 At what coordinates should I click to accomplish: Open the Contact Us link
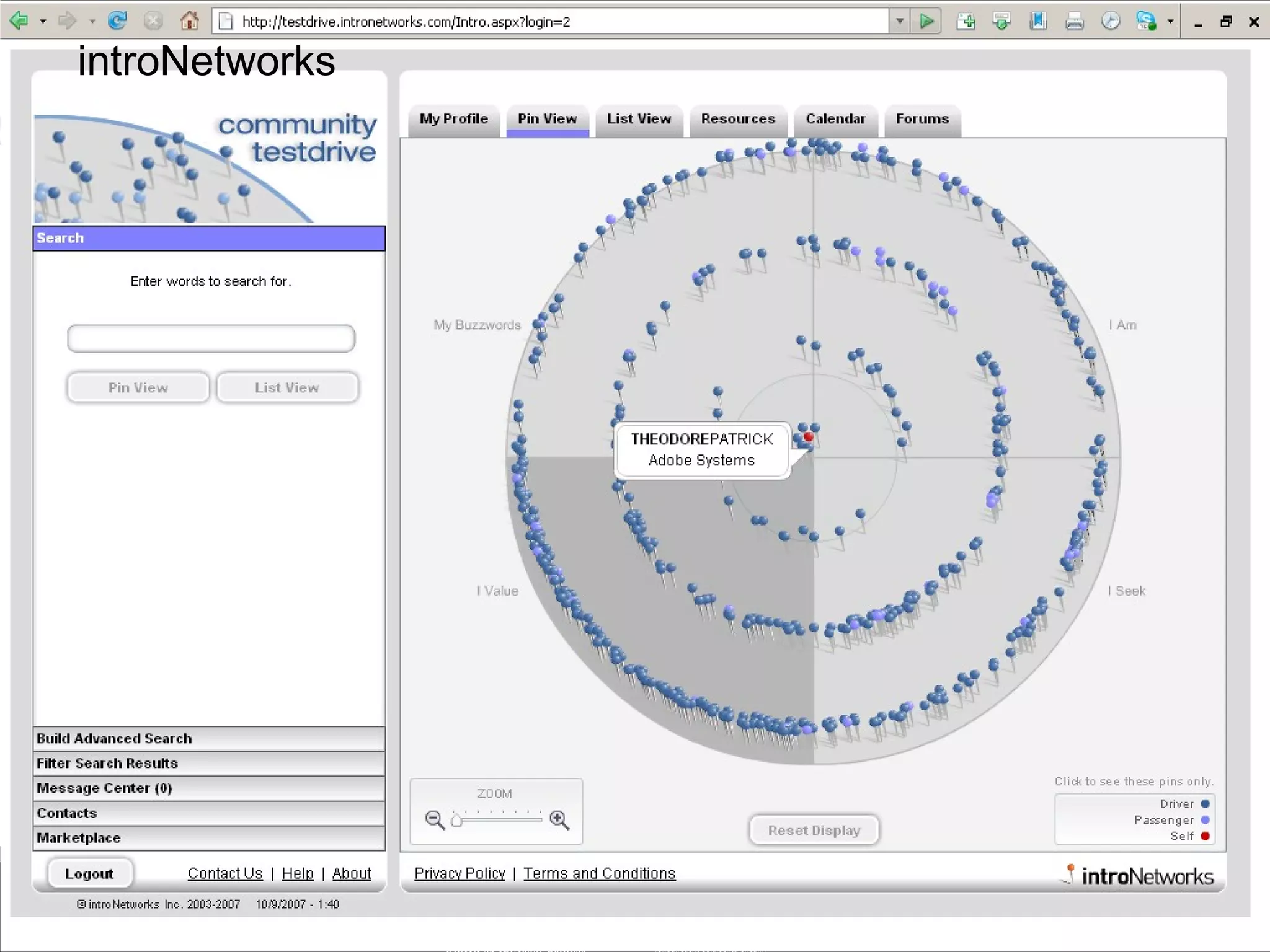[x=225, y=873]
